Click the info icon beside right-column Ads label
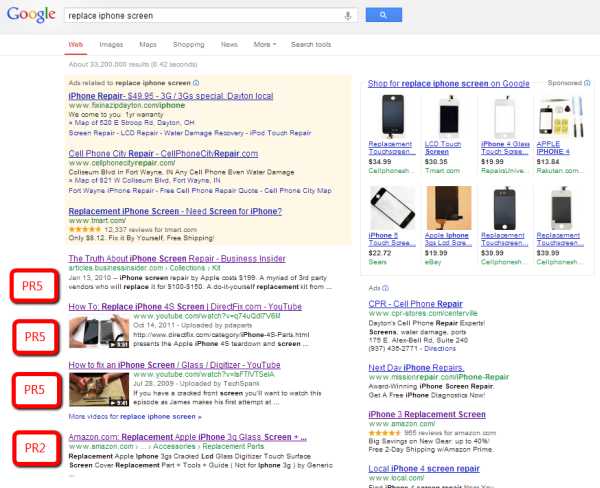Viewport: 600px width, 488px height. 386,288
